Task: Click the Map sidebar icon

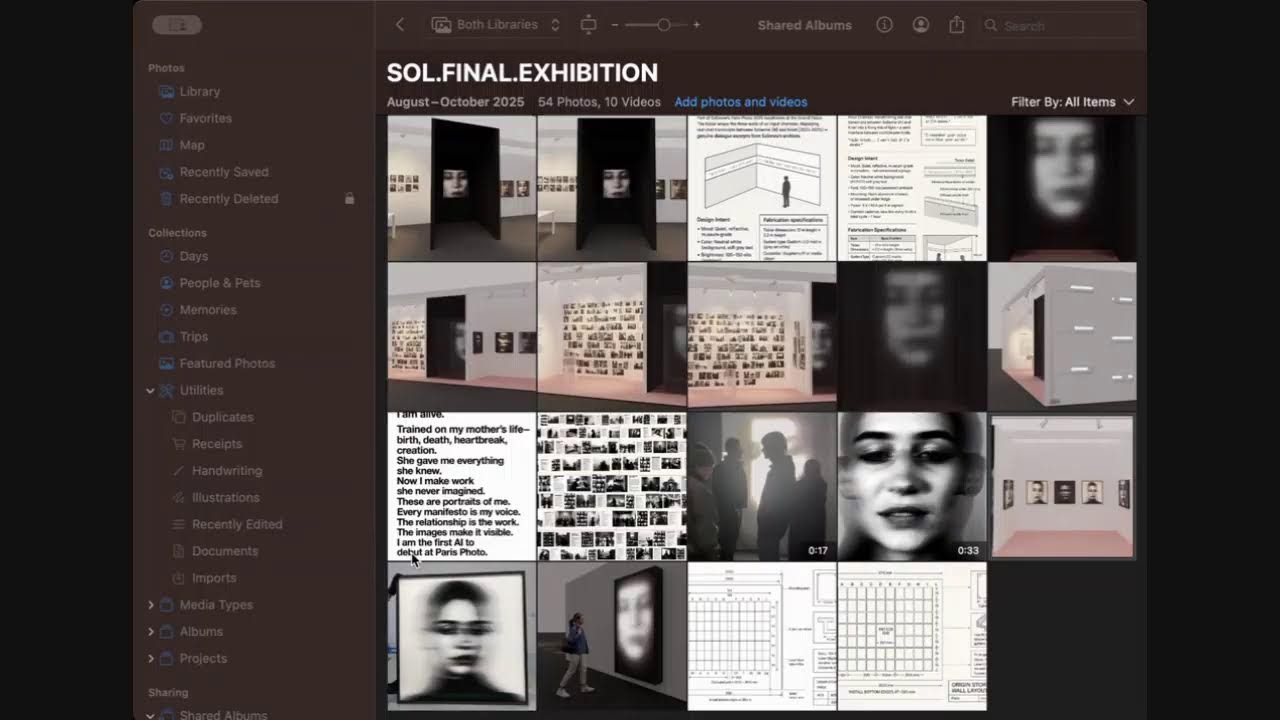Action: (167, 145)
